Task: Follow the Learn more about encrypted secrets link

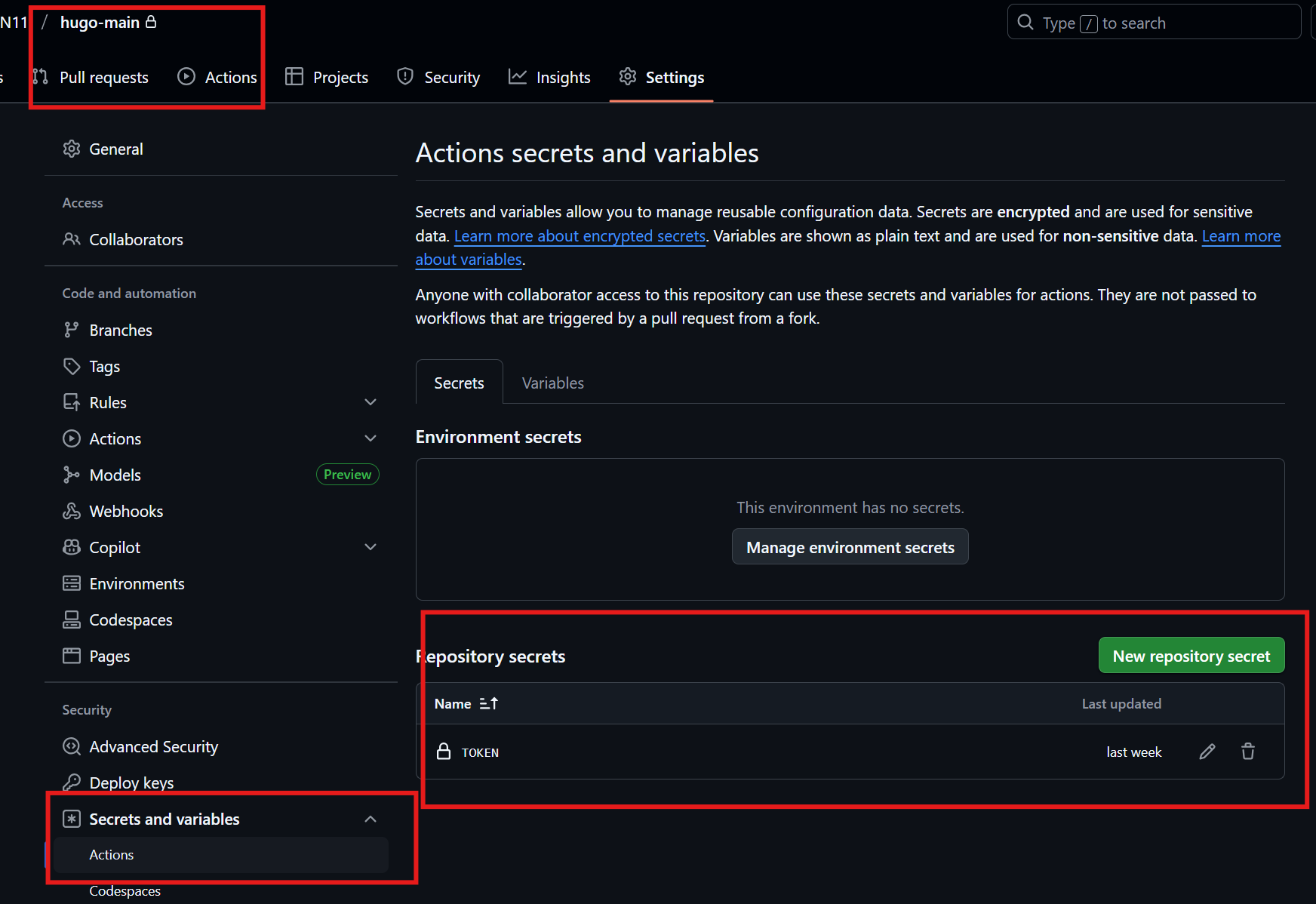Action: pos(580,236)
